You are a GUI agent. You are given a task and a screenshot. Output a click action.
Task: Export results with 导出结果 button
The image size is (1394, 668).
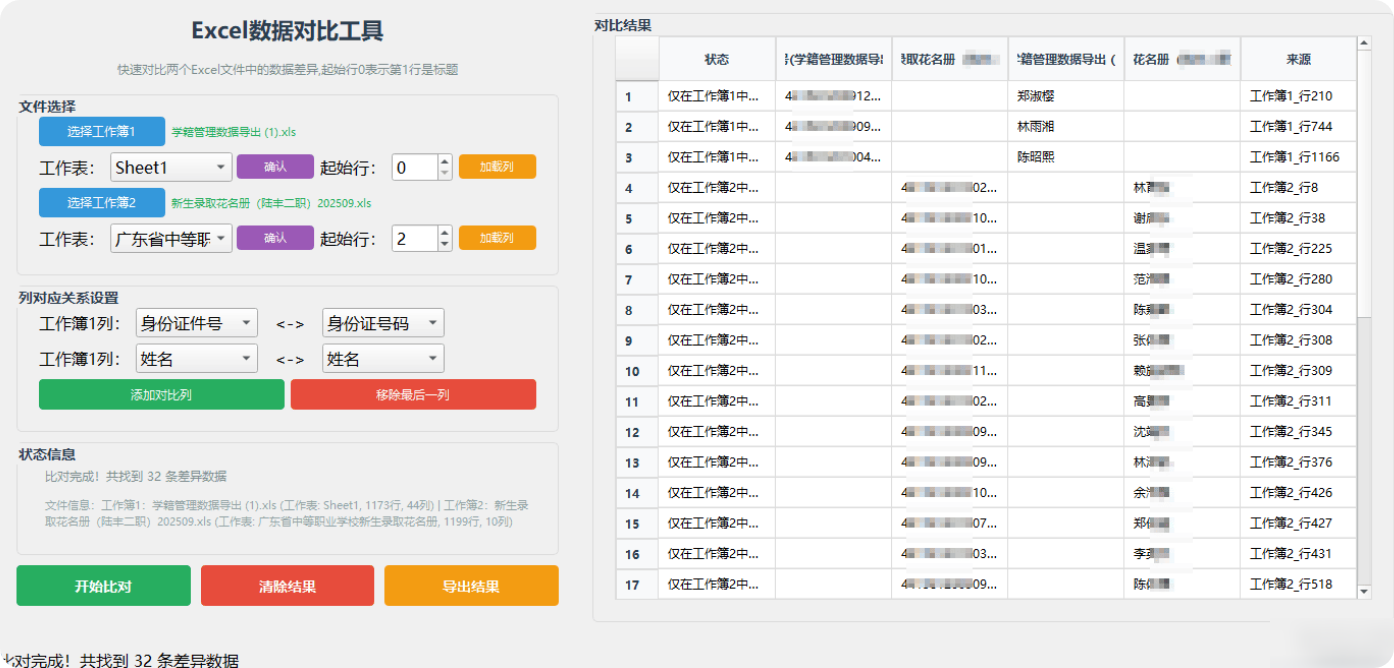point(471,586)
